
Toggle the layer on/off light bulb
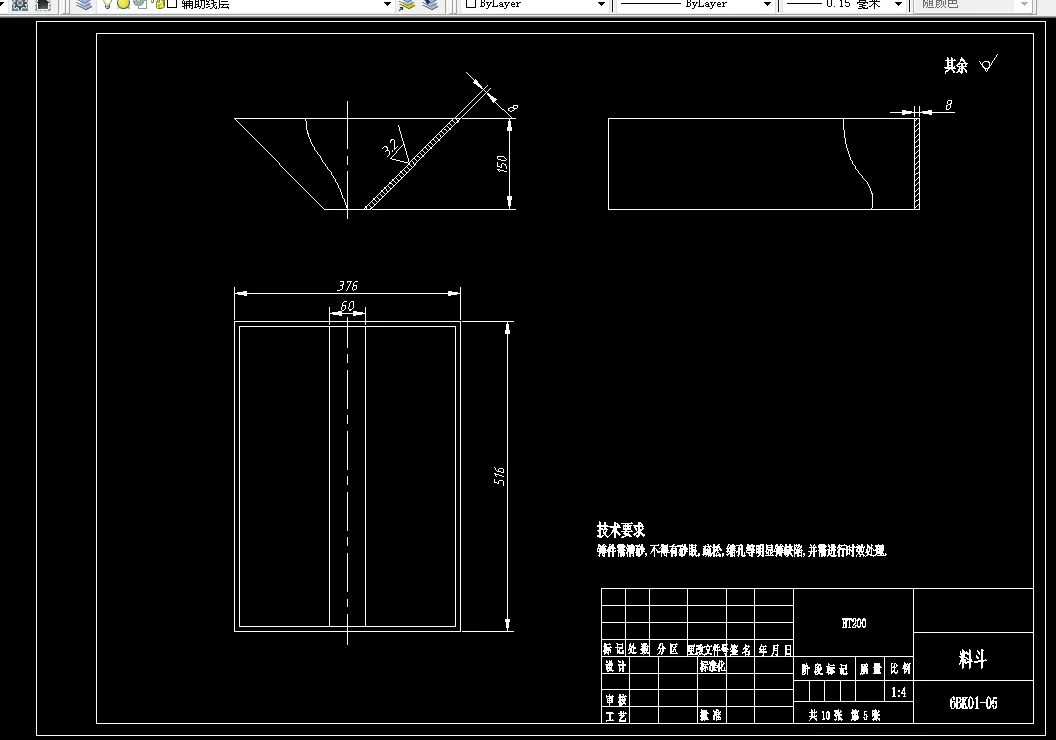tap(108, 4)
